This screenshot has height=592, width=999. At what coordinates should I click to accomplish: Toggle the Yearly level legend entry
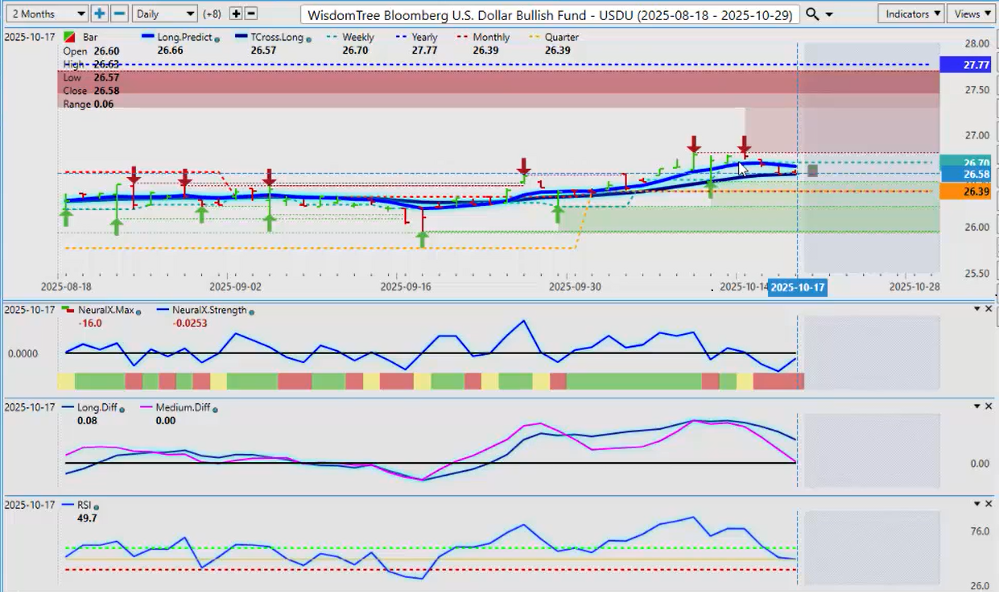[x=424, y=37]
